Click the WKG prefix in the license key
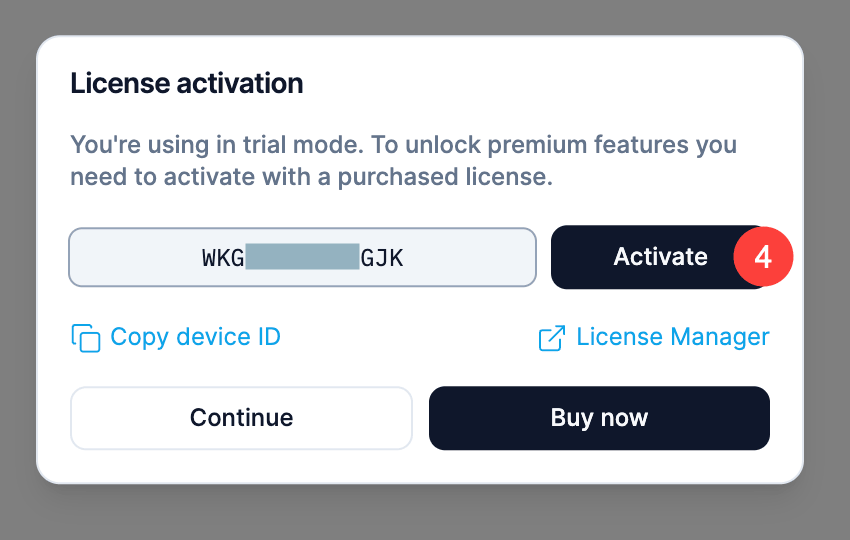Screen dimensions: 850x540 pyautogui.click(x=223, y=258)
